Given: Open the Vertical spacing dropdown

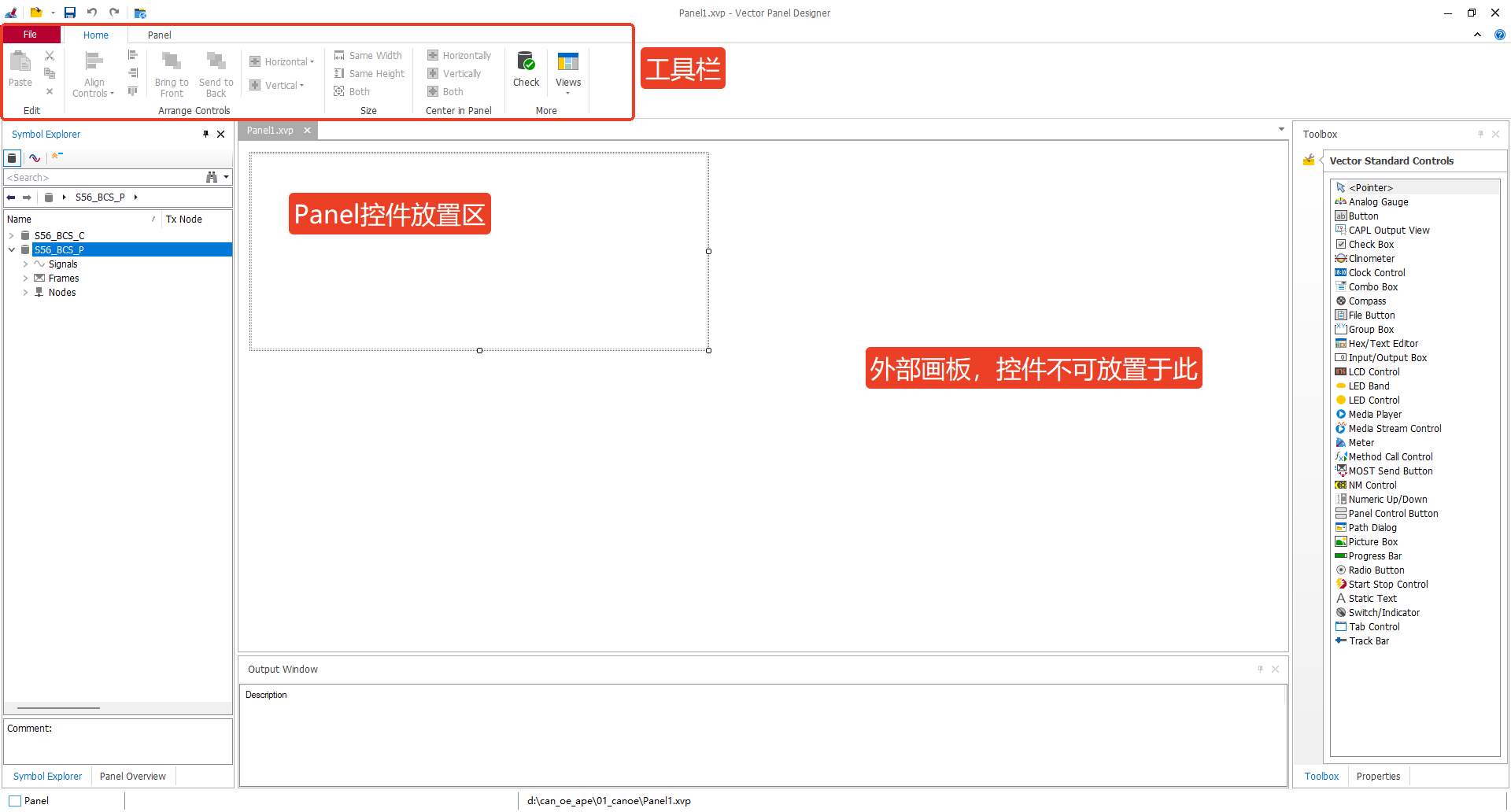Looking at the screenshot, I should click(x=277, y=86).
